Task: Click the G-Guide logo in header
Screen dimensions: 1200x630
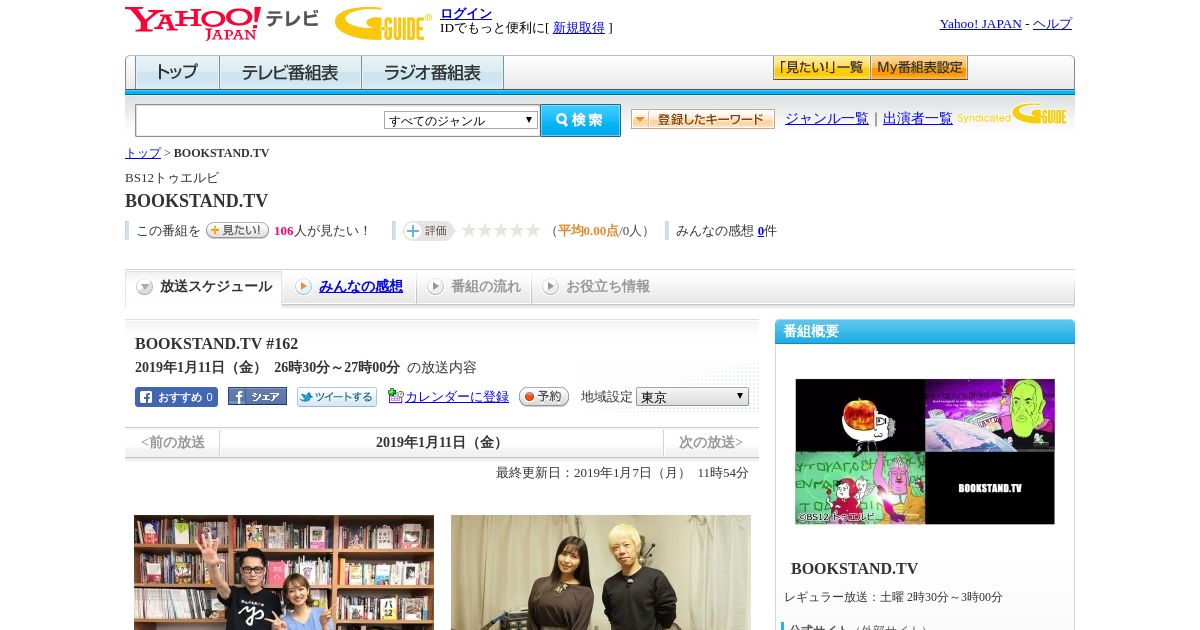Action: coord(383,24)
